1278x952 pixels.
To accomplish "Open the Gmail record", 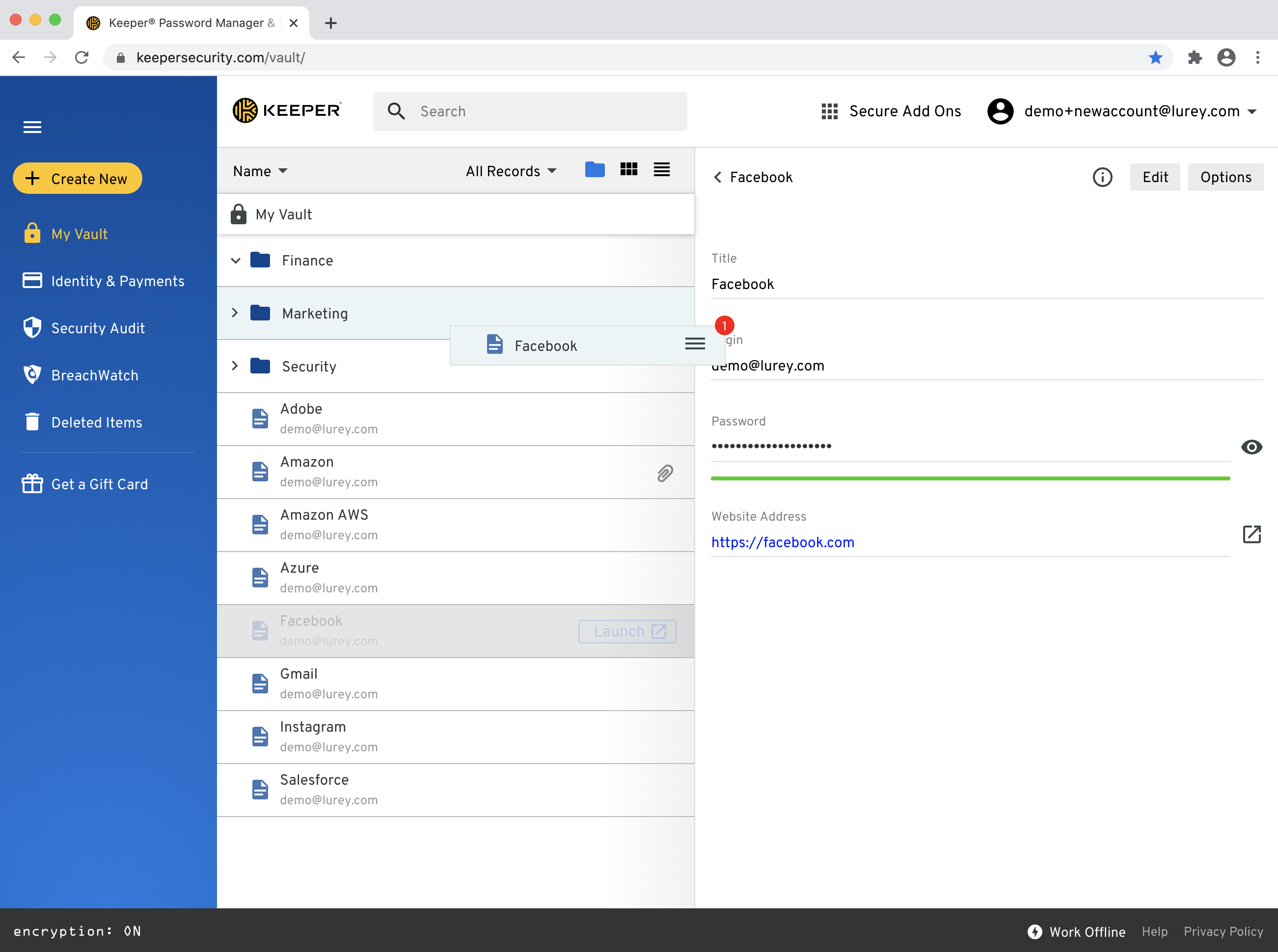I will (456, 684).
